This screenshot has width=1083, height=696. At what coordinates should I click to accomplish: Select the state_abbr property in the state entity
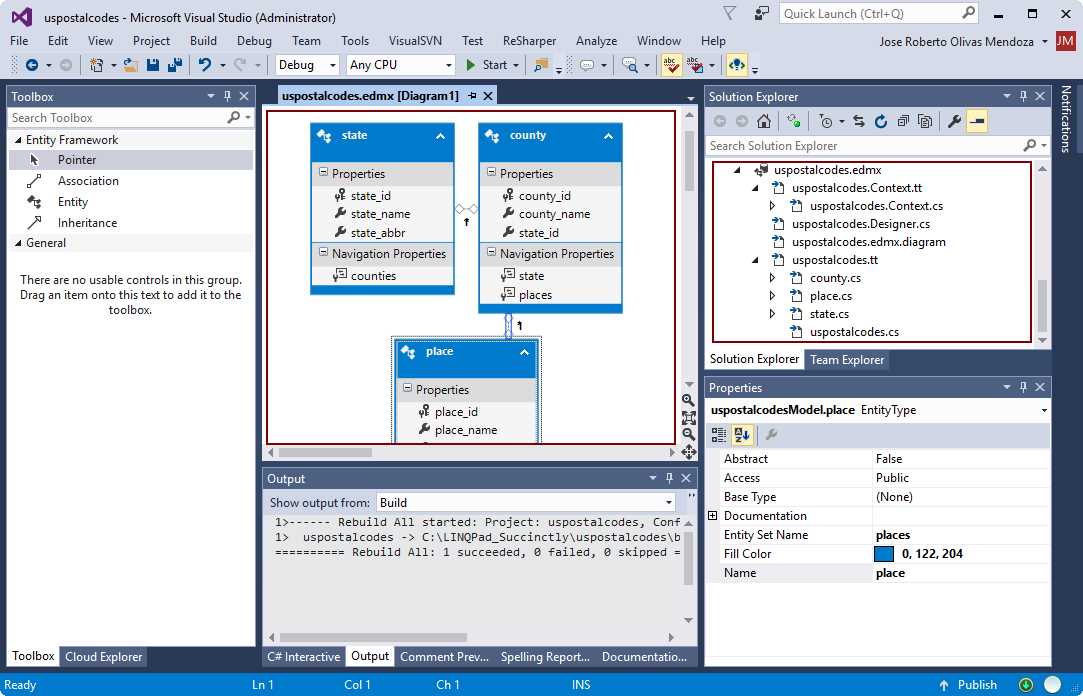378,233
